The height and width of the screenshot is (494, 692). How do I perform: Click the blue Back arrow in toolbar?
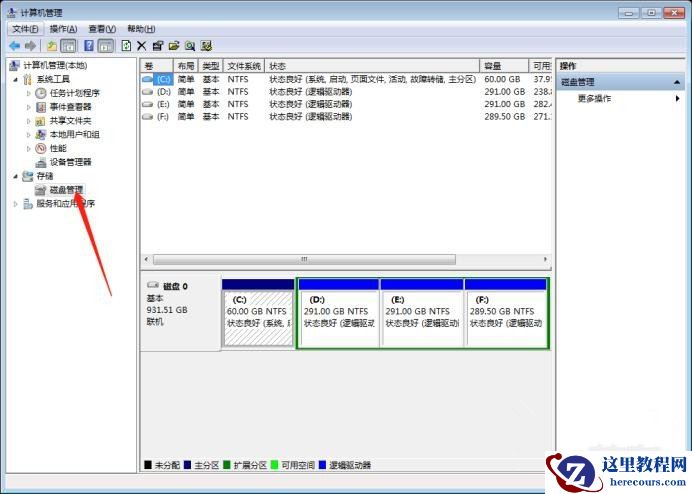[x=15, y=45]
